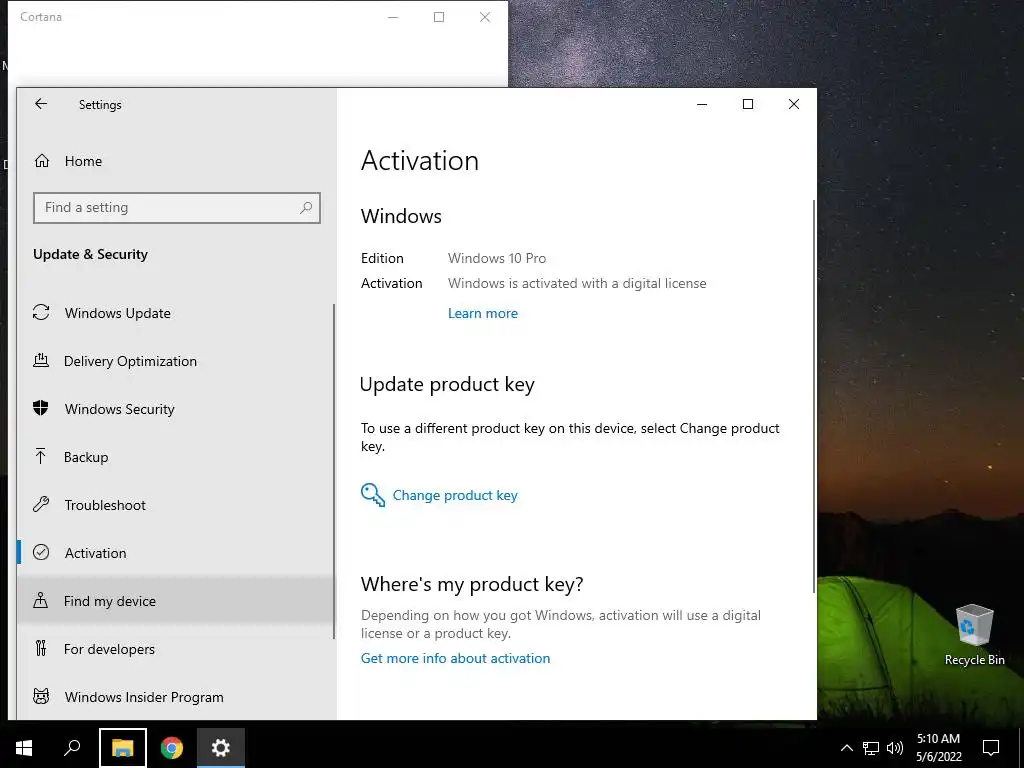This screenshot has height=768, width=1024.
Task: Launch Google Chrome from the taskbar
Action: pyautogui.click(x=172, y=748)
